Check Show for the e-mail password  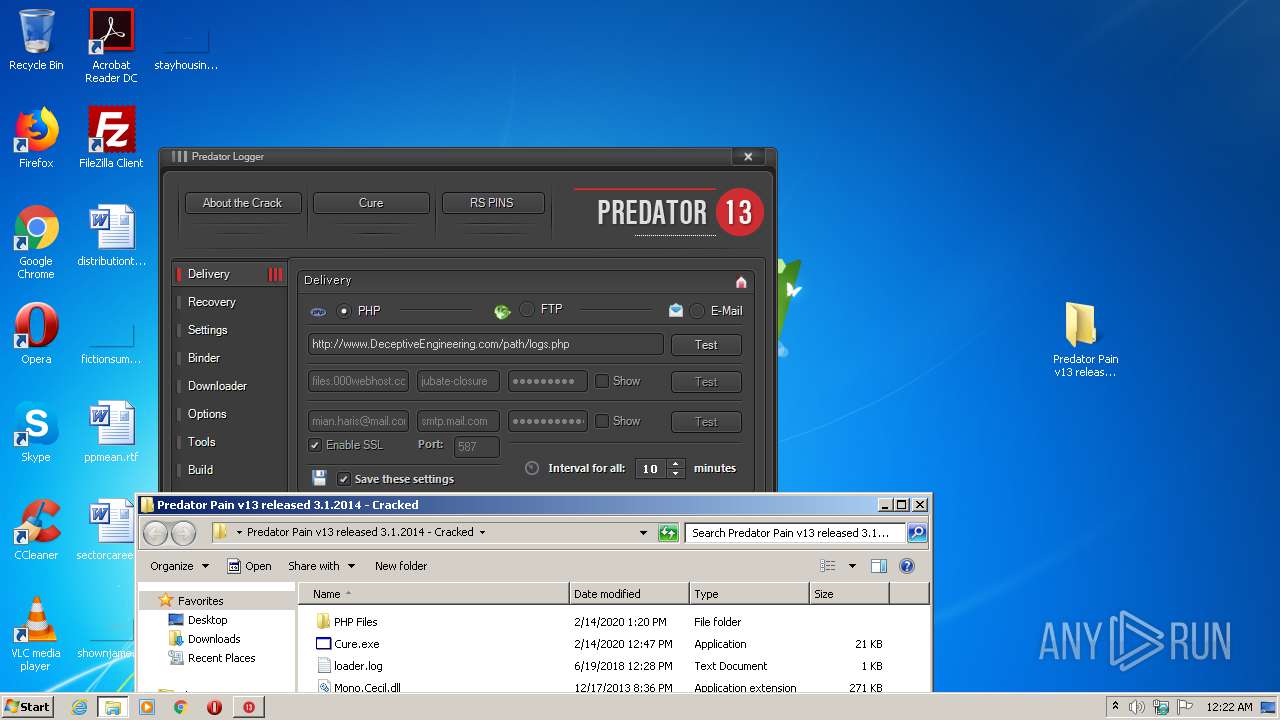[602, 421]
